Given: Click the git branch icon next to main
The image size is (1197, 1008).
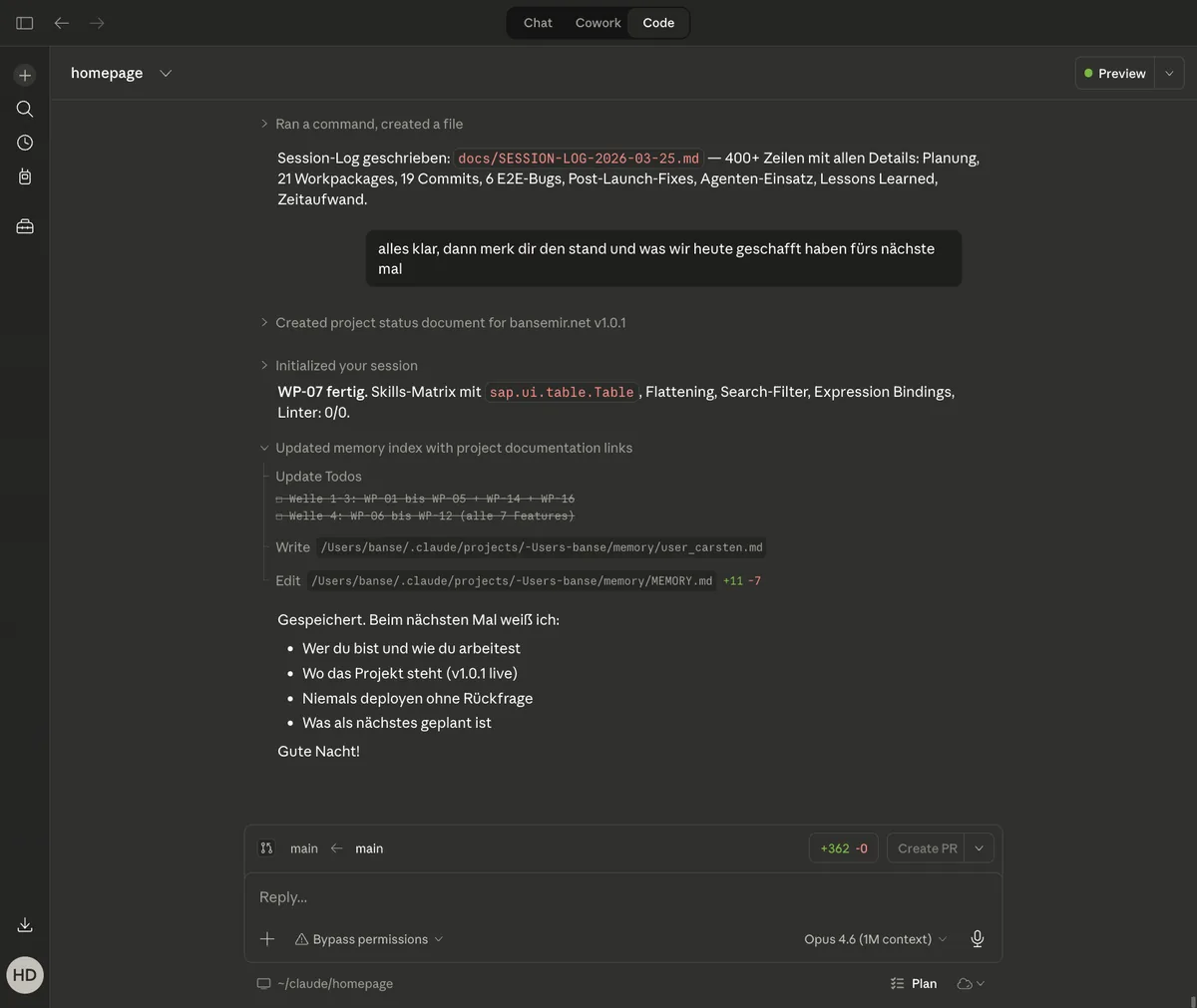Looking at the screenshot, I should pyautogui.click(x=266, y=847).
